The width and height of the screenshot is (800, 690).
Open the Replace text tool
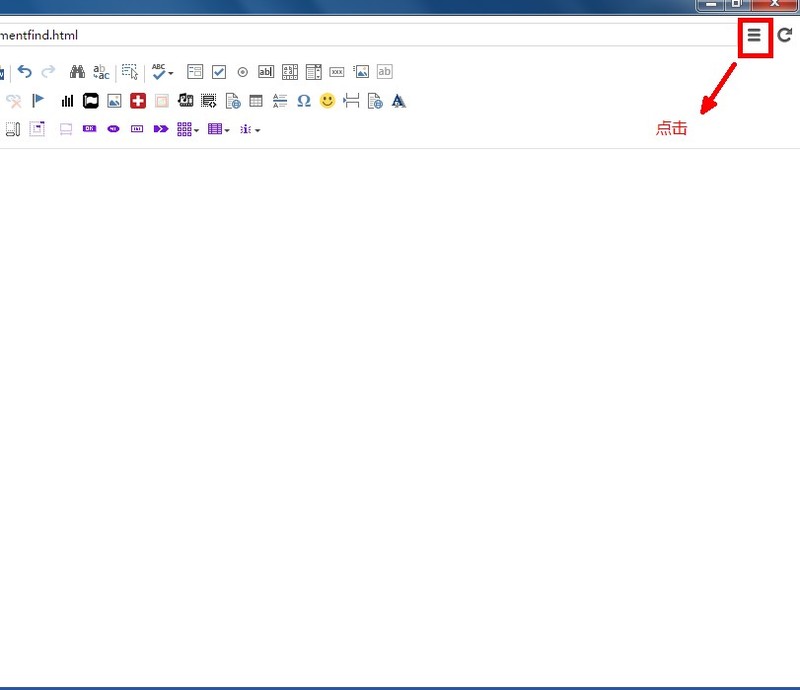tap(101, 72)
